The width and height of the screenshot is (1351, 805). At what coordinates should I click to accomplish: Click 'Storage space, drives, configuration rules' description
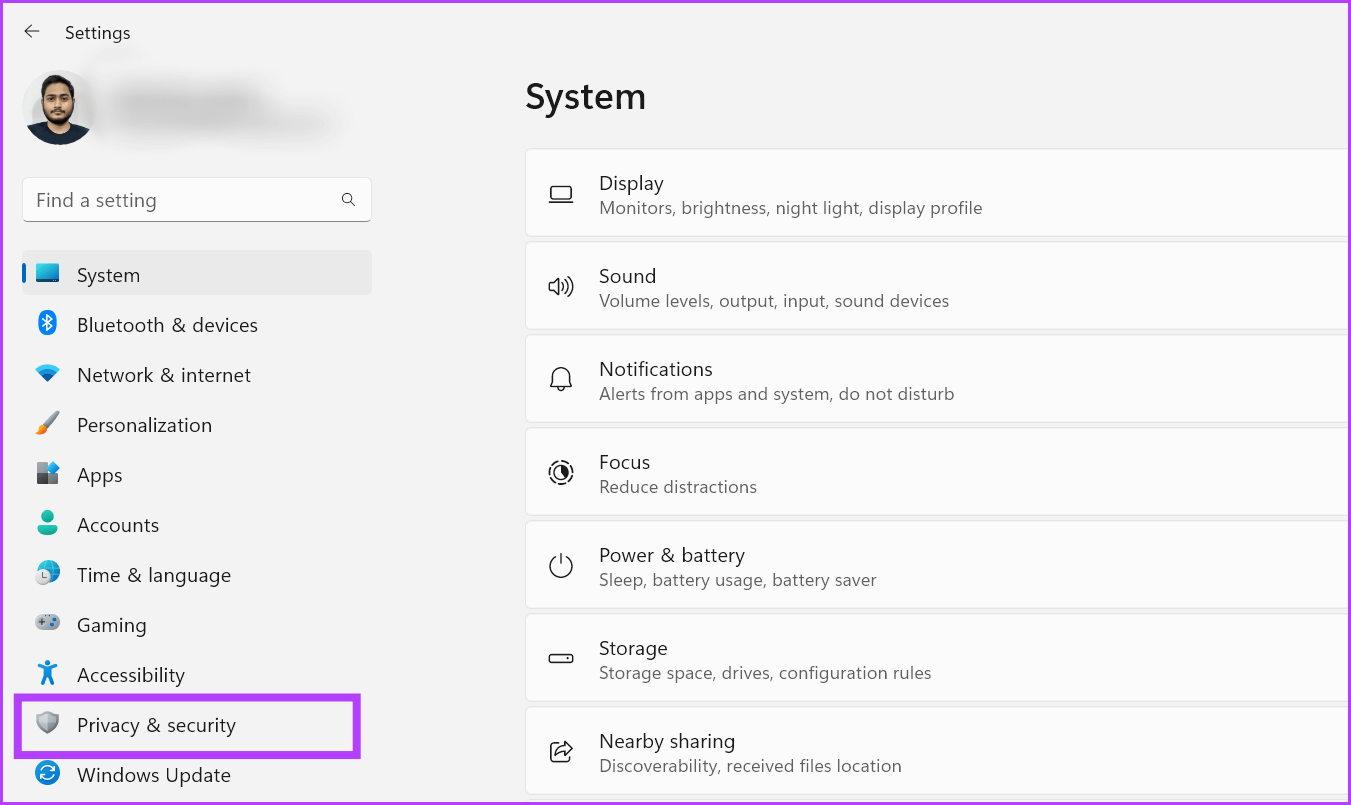click(765, 673)
